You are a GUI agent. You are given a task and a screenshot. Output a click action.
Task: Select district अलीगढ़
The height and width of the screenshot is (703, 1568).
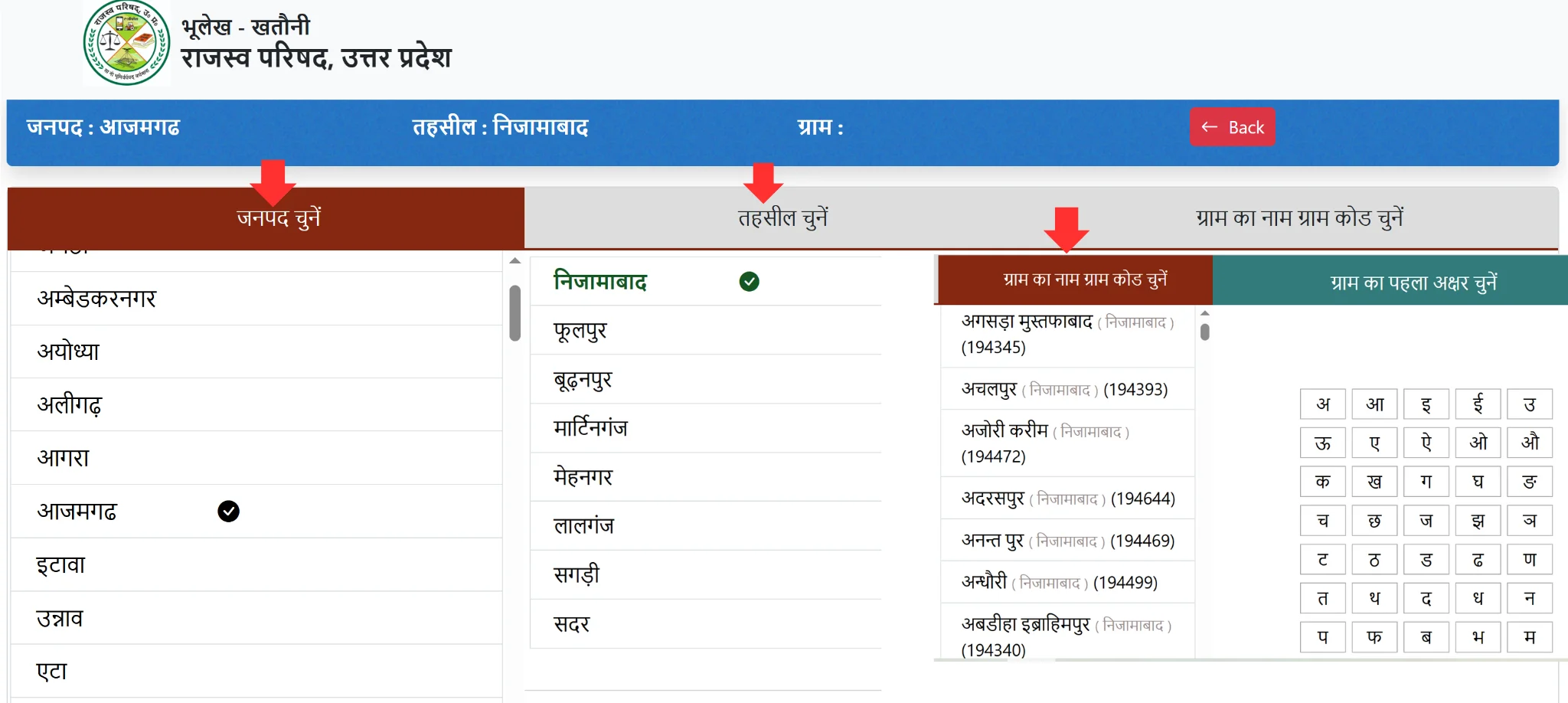click(256, 404)
